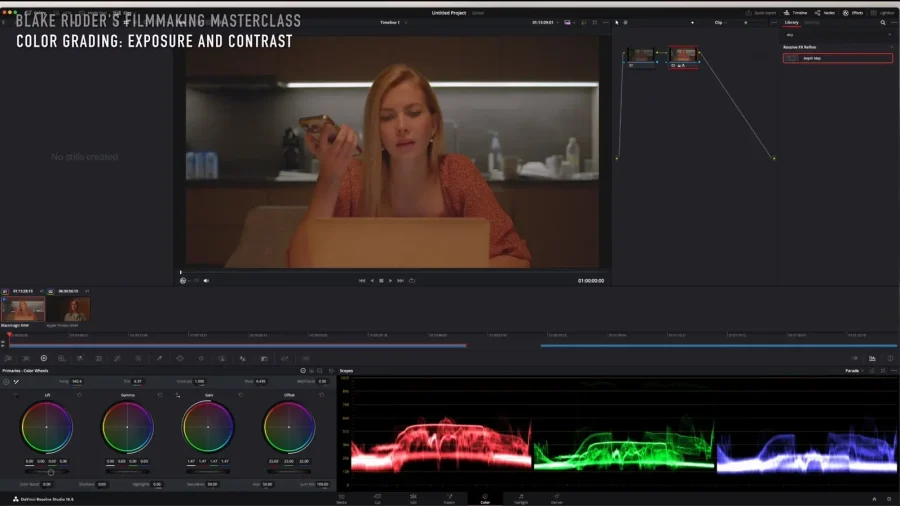Mute the viewer audio speaker
The image size is (900, 506).
pyautogui.click(x=206, y=281)
